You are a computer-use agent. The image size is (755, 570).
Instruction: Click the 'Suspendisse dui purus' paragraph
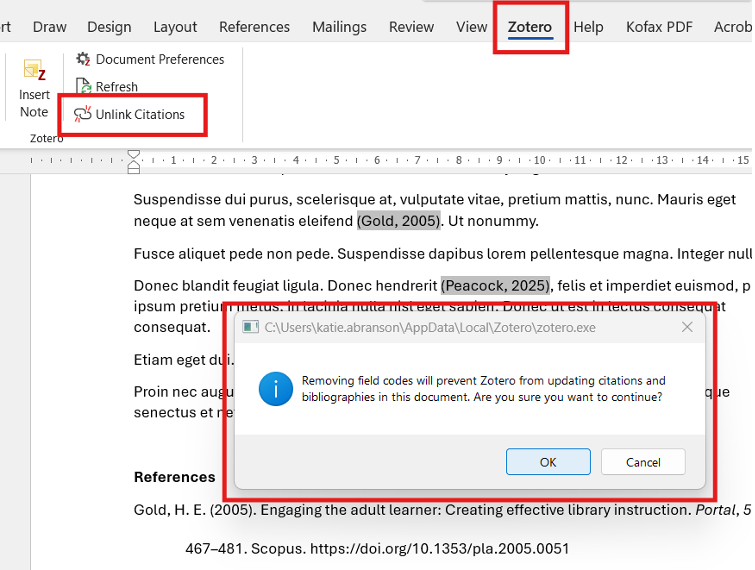(x=434, y=210)
